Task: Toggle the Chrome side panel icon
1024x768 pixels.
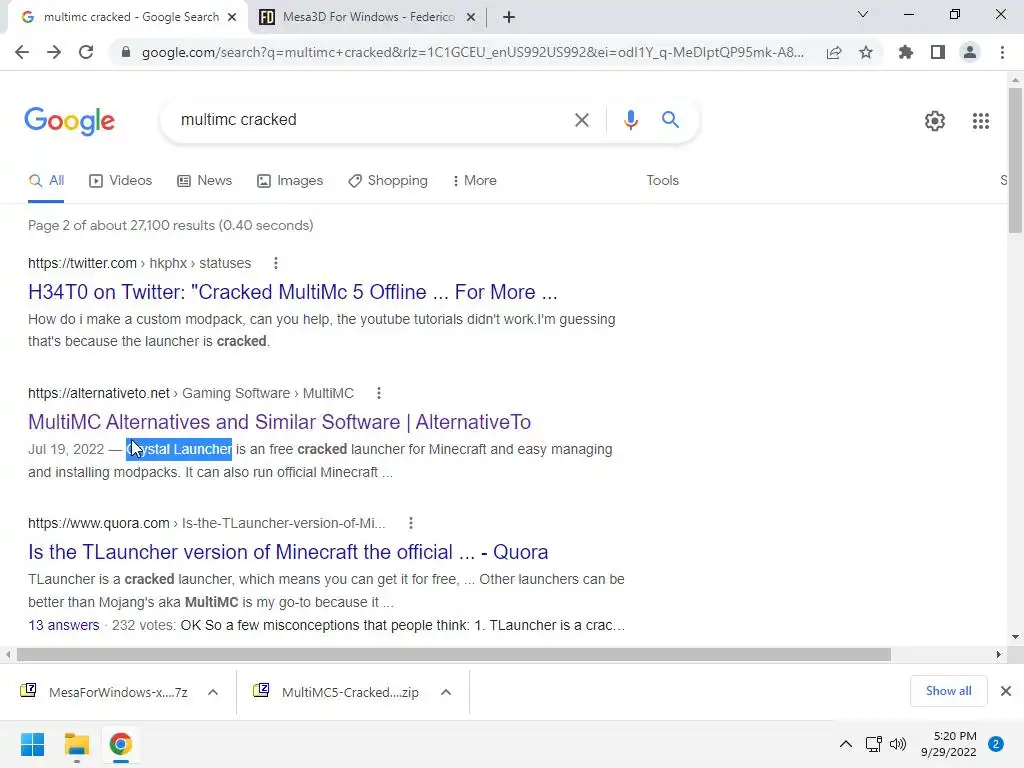Action: 938,52
